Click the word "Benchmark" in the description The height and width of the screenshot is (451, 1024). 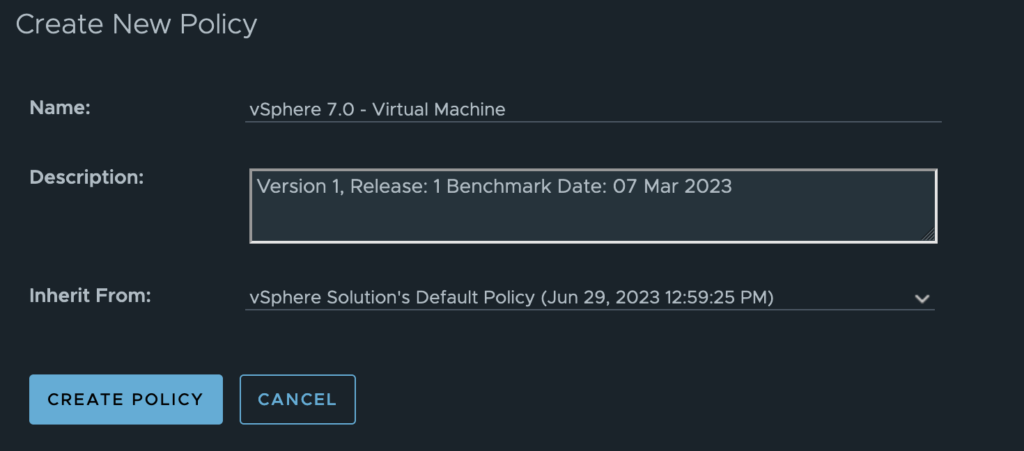493,186
